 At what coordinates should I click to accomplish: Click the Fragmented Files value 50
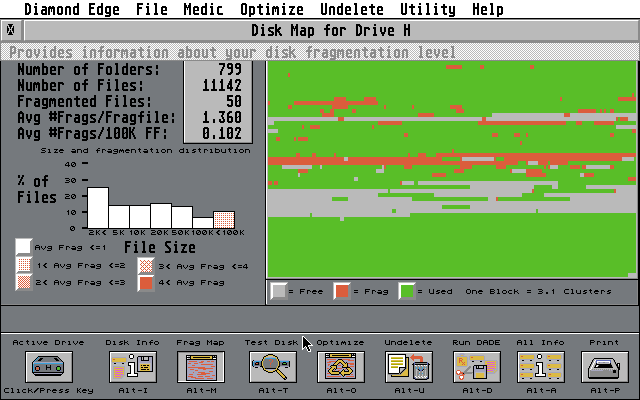point(234,101)
